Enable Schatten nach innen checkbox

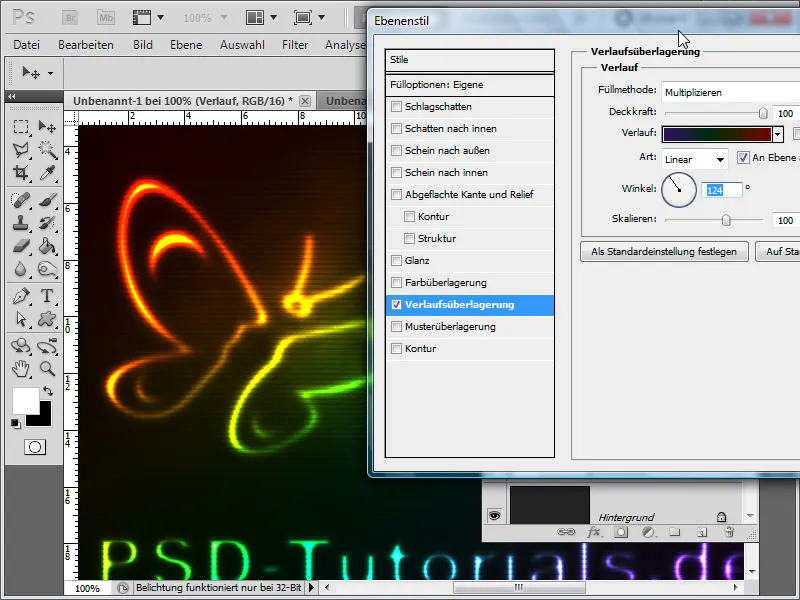396,129
